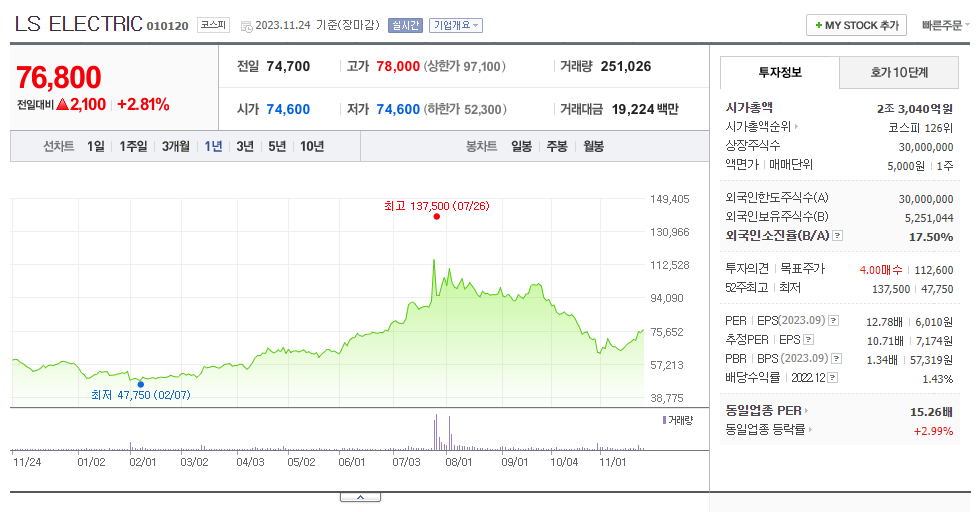Select the 일봉 candle chart
Viewport: 977px width, 512px height.
pyautogui.click(x=522, y=146)
